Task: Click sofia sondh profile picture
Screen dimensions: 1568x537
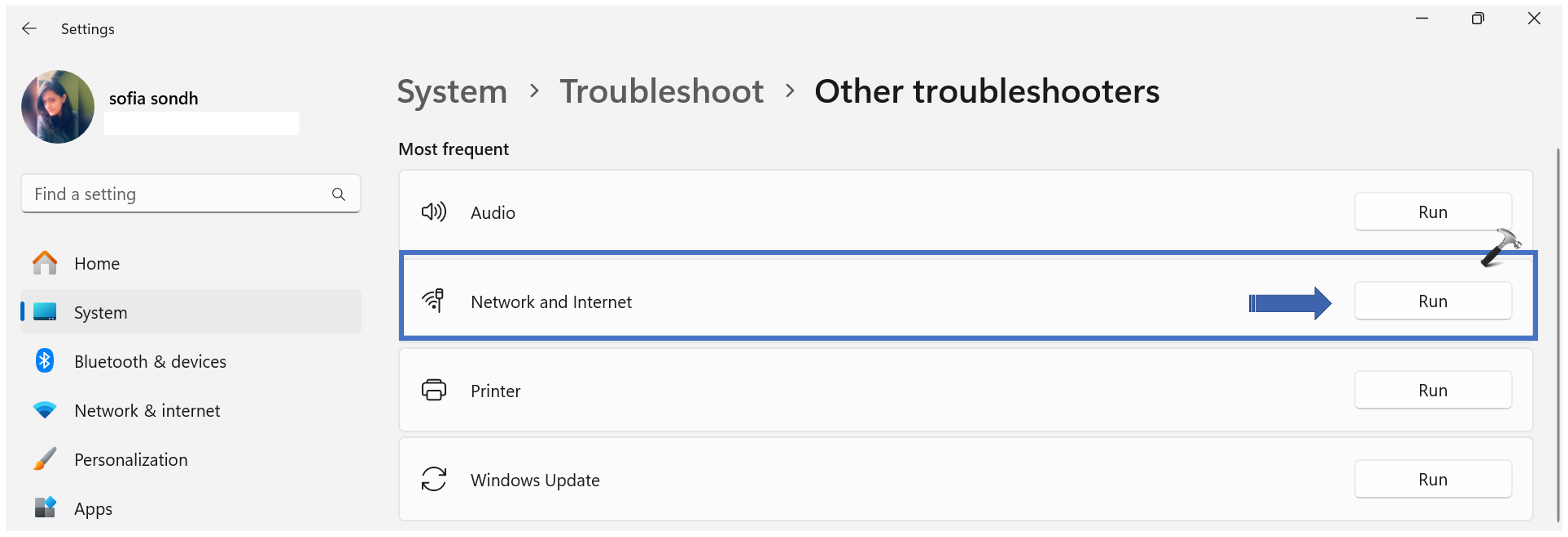Action: (58, 106)
